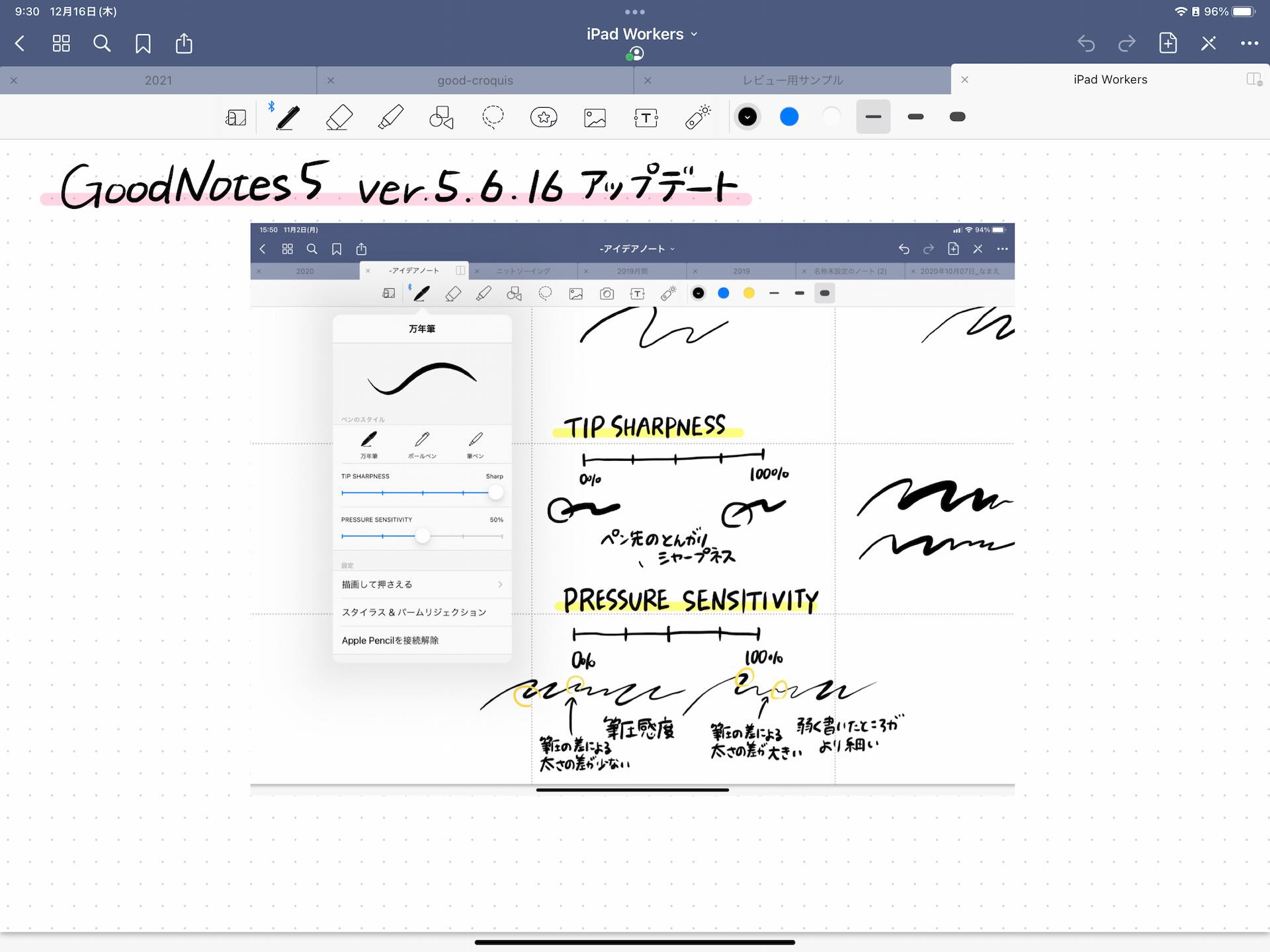Open search with the magnifier icon

click(x=102, y=44)
